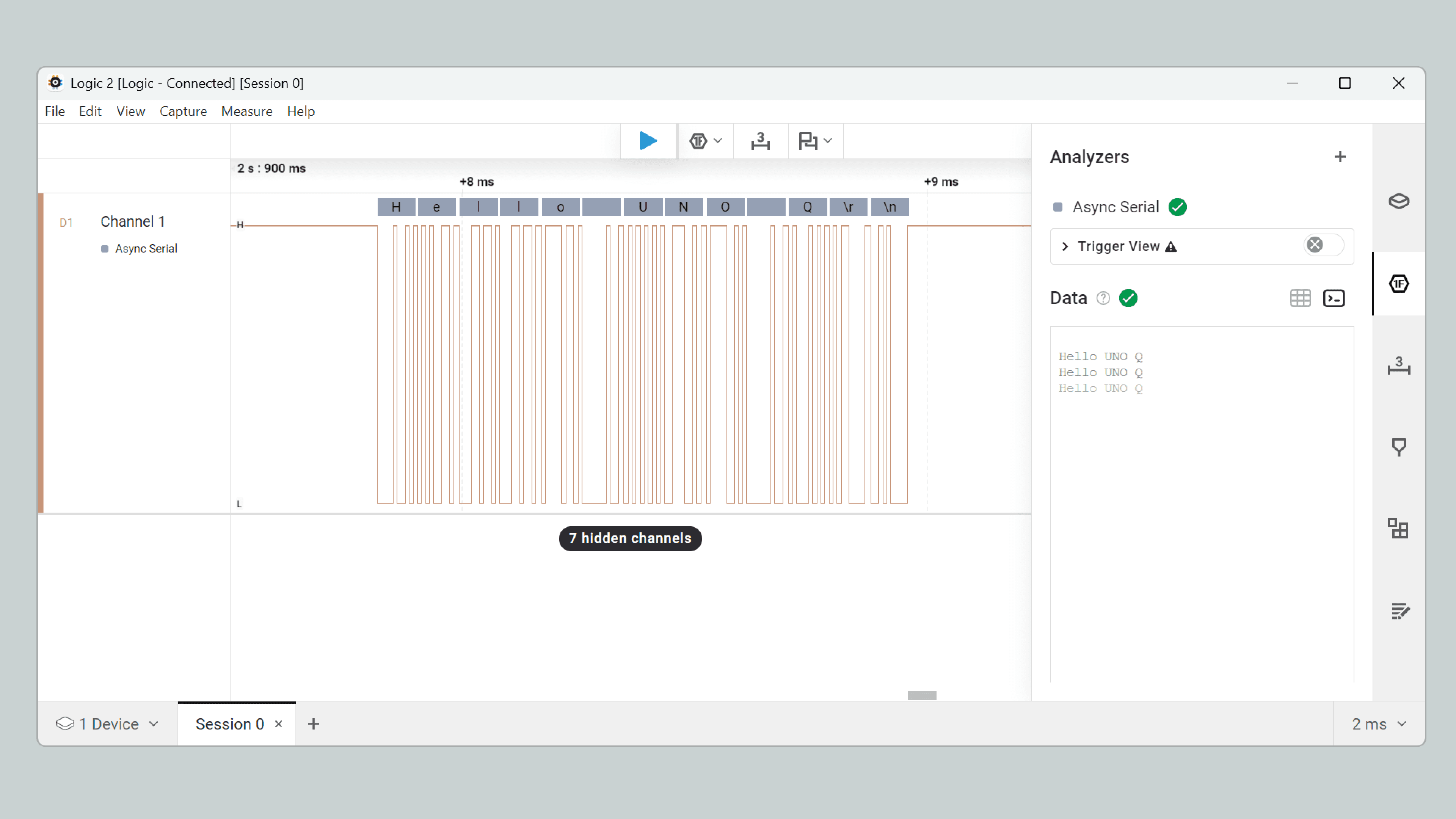Start capture with the blue play button

[x=648, y=141]
